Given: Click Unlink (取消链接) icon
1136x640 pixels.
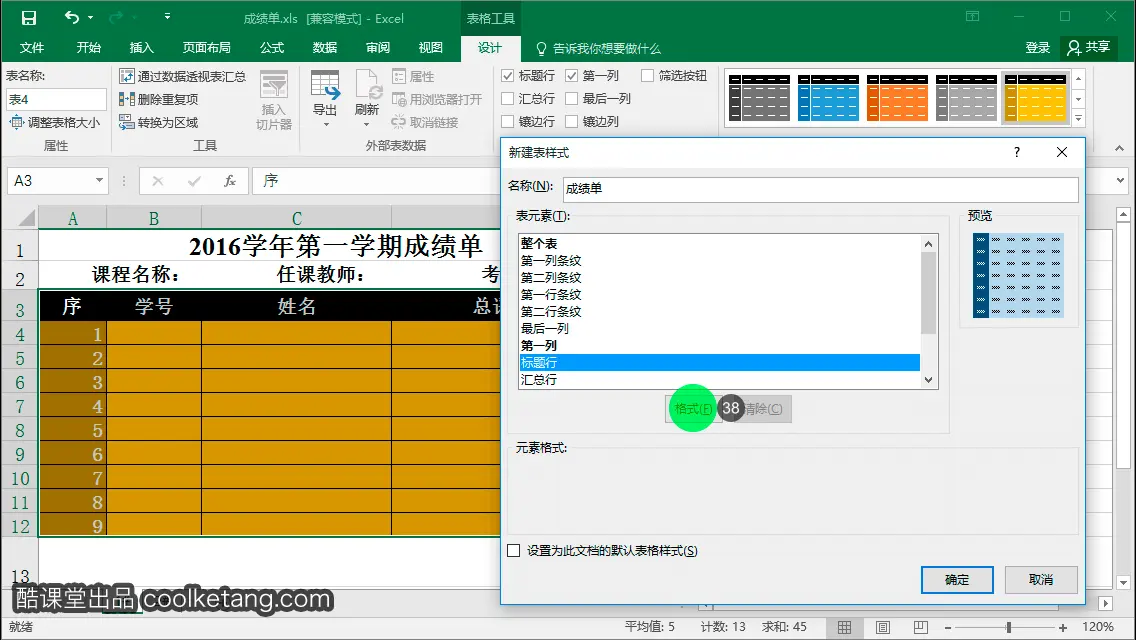Looking at the screenshot, I should coord(398,122).
